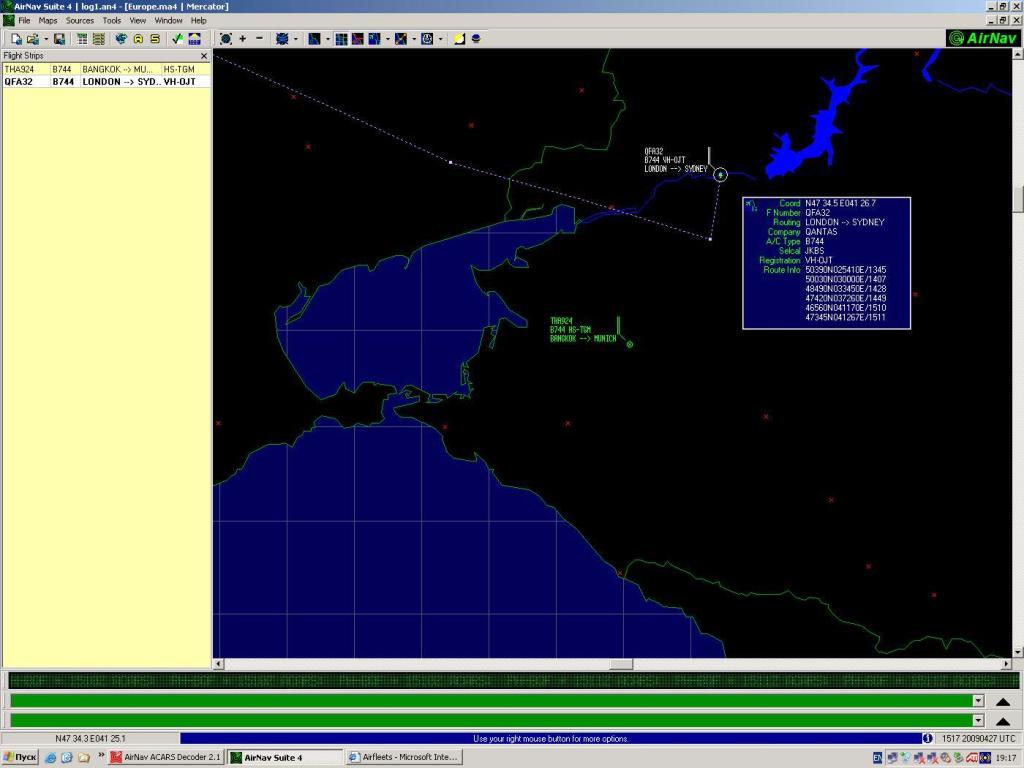Click the yellow 'S' toolbar icon
Screen dimensions: 1024x768
click(x=155, y=39)
